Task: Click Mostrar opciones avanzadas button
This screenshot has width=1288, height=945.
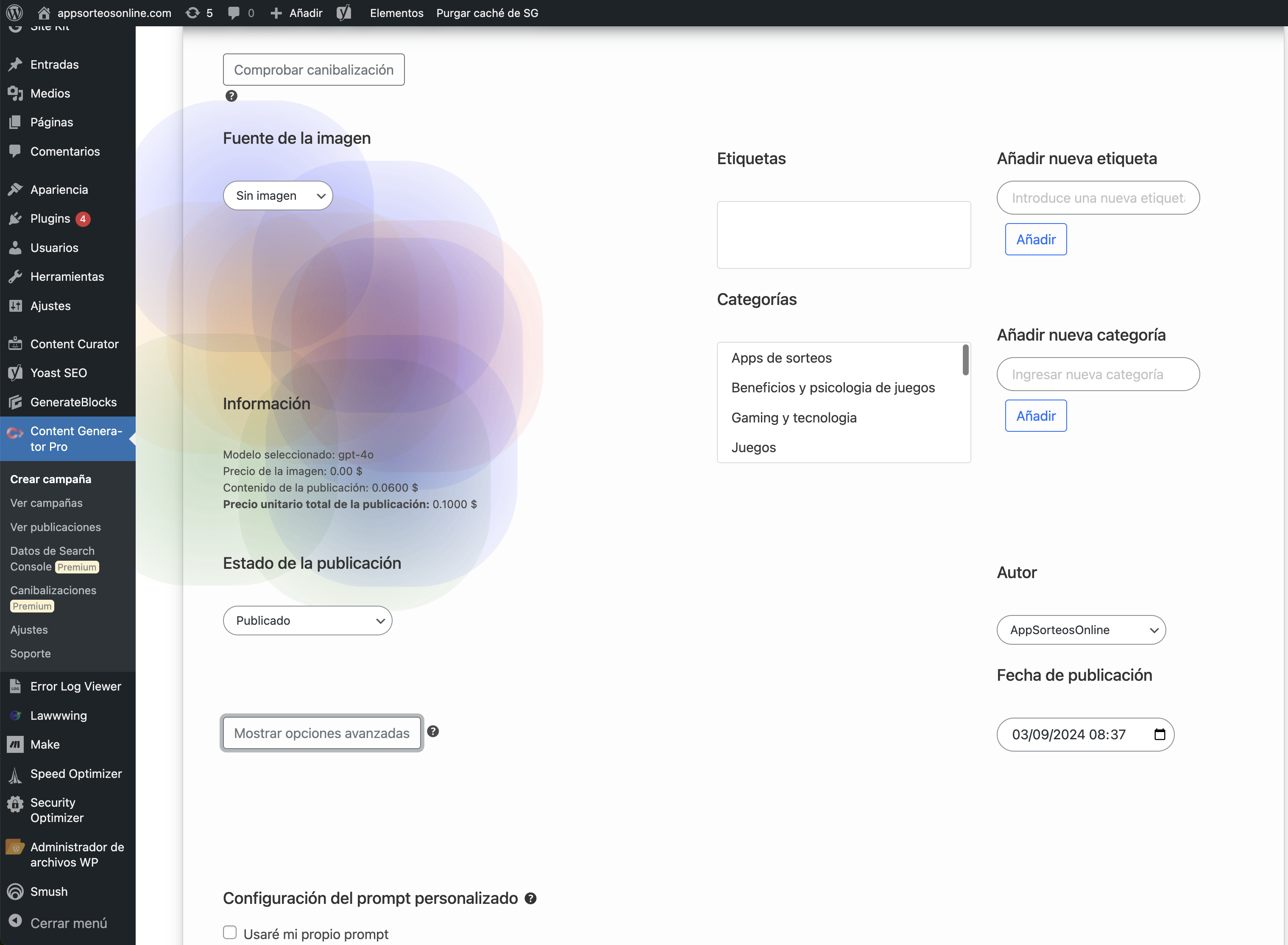Action: coord(322,733)
